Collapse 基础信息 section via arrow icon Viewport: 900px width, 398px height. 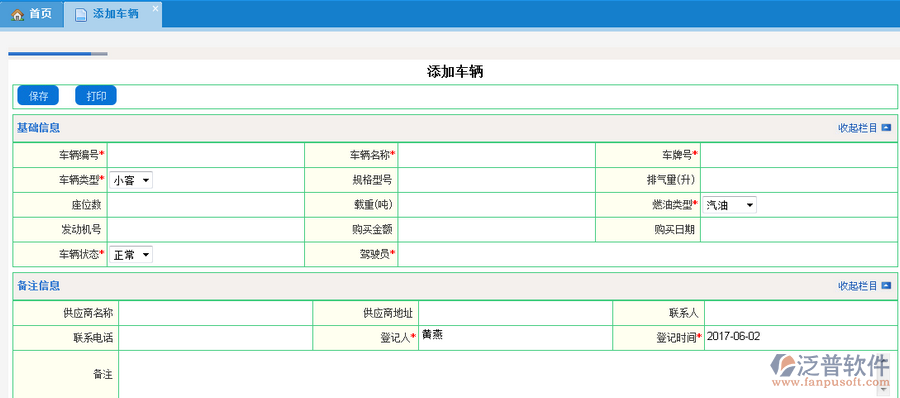click(886, 127)
